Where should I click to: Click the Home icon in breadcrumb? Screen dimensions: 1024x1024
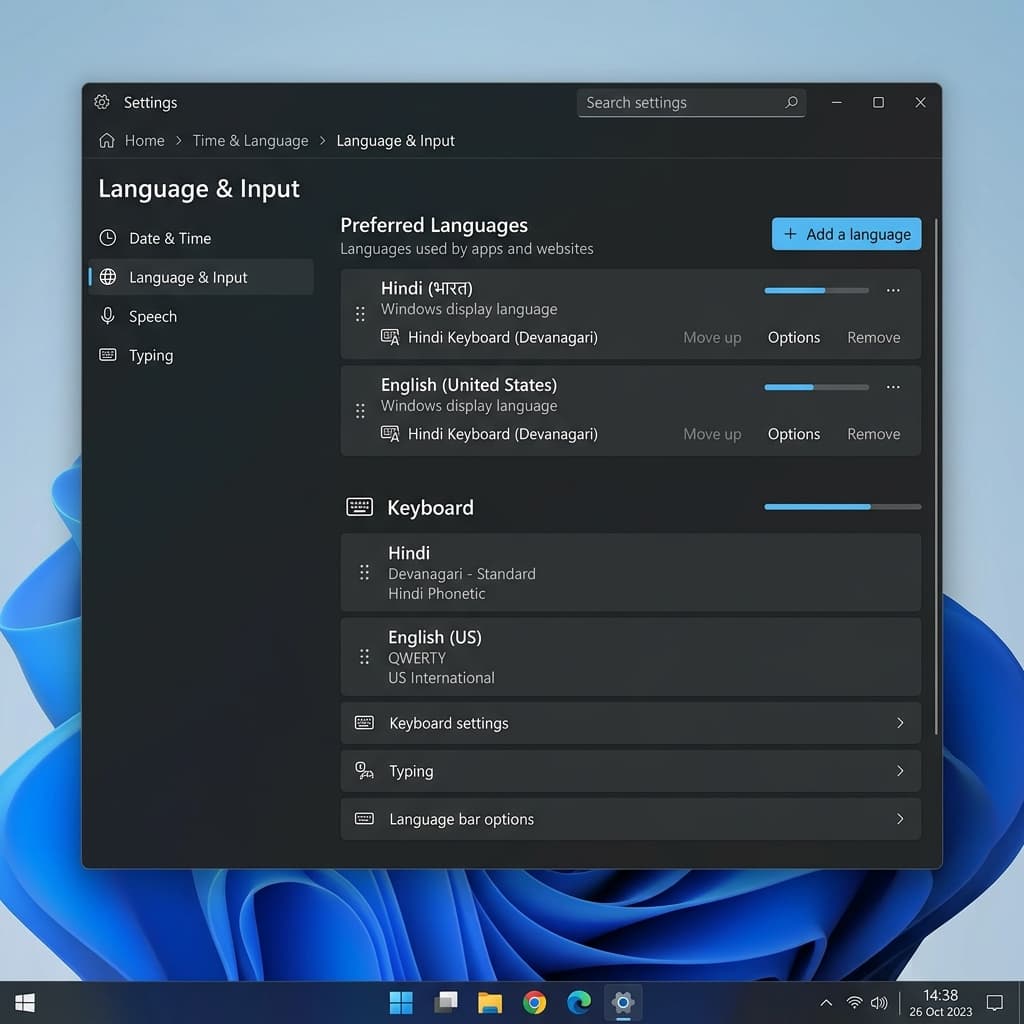tap(107, 140)
